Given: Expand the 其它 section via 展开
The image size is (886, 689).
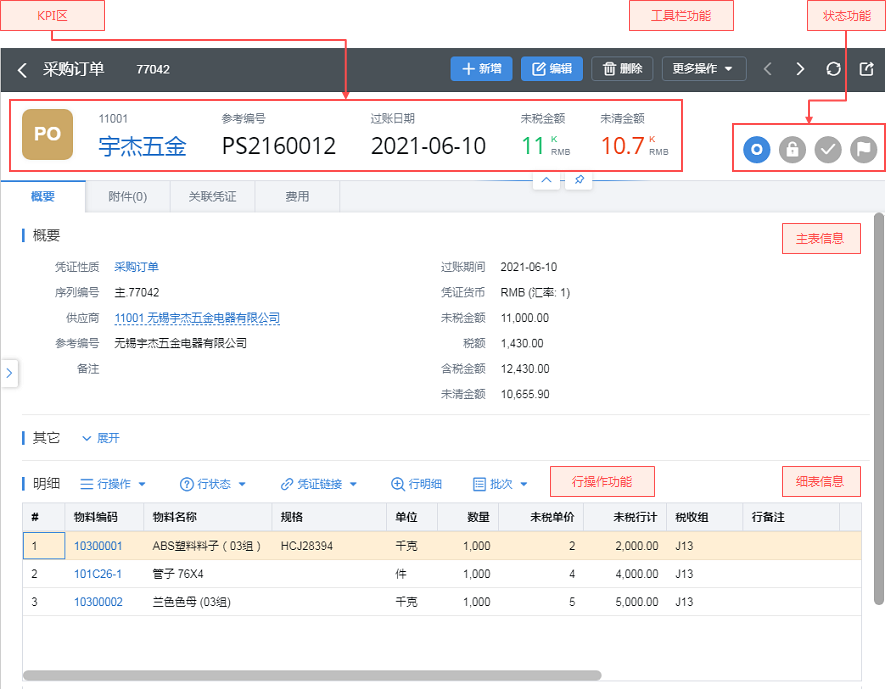Looking at the screenshot, I should [100, 438].
